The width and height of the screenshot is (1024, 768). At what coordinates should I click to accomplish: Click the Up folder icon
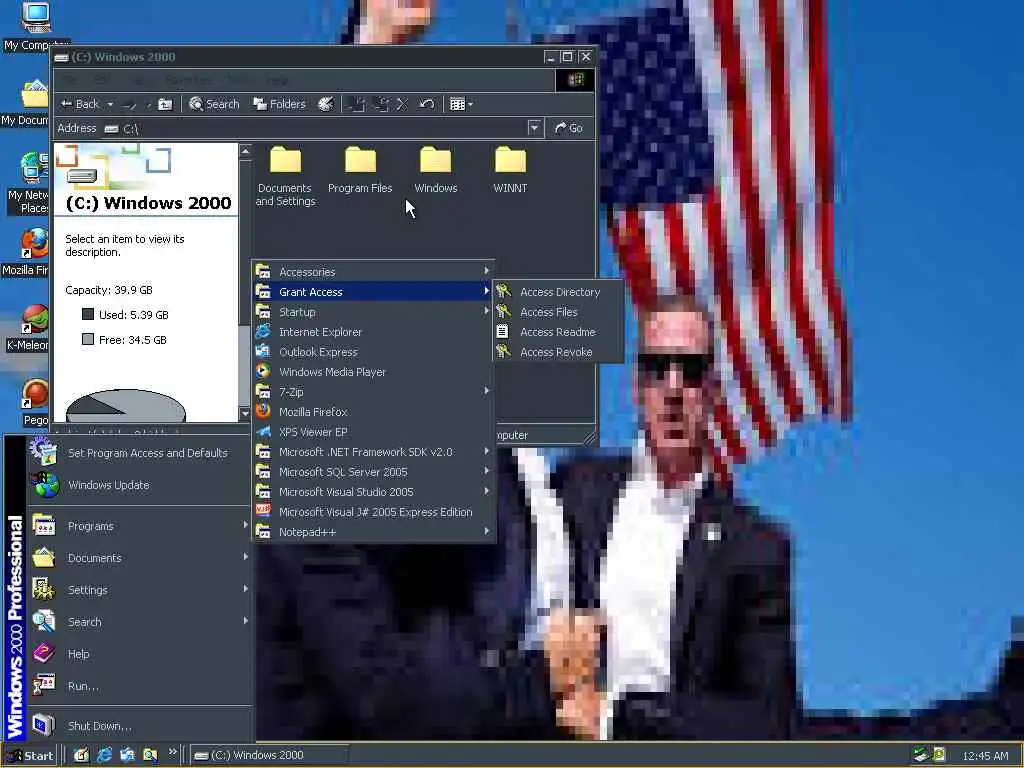[x=165, y=104]
